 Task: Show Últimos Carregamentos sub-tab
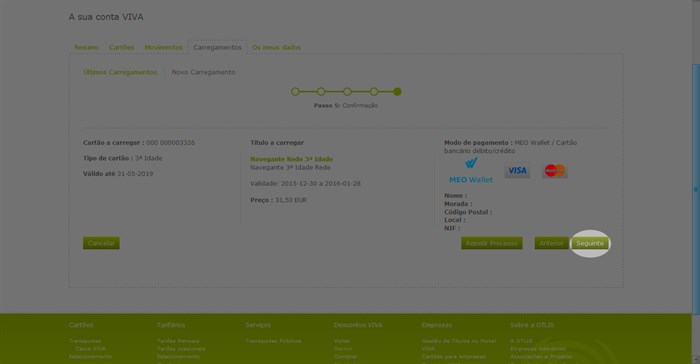pos(120,72)
